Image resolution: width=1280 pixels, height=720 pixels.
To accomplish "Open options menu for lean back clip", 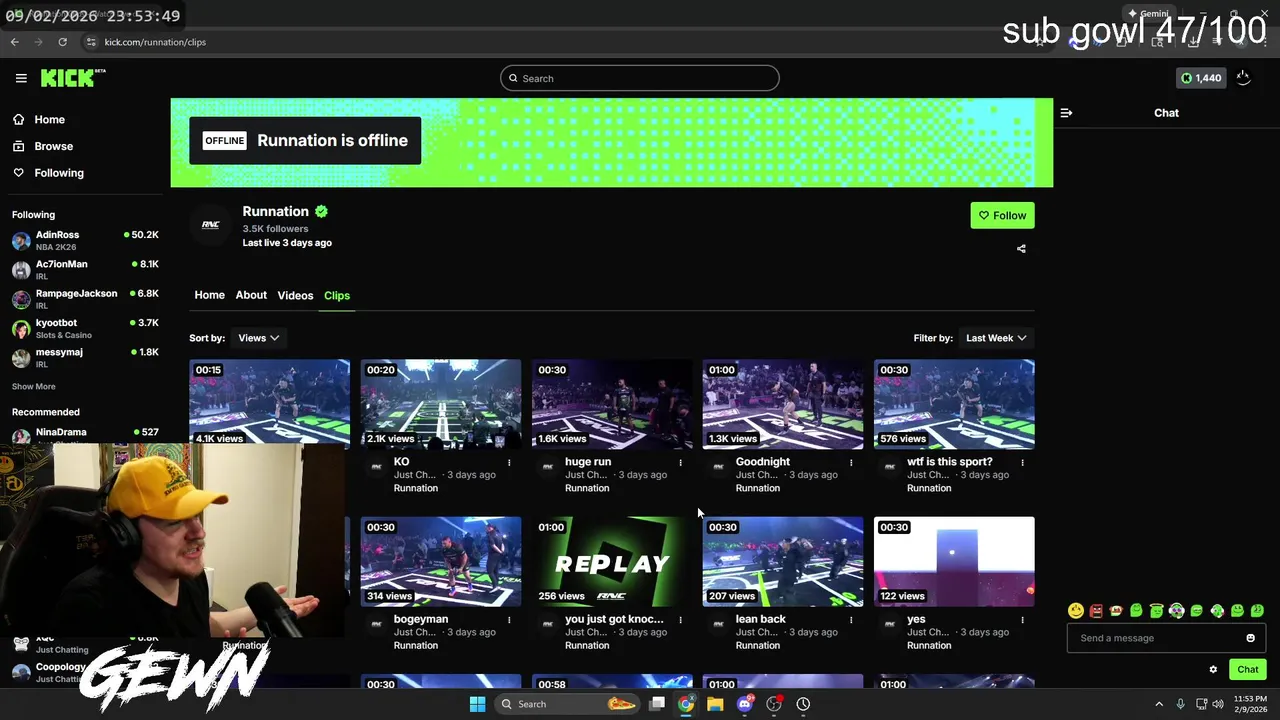I will [851, 619].
